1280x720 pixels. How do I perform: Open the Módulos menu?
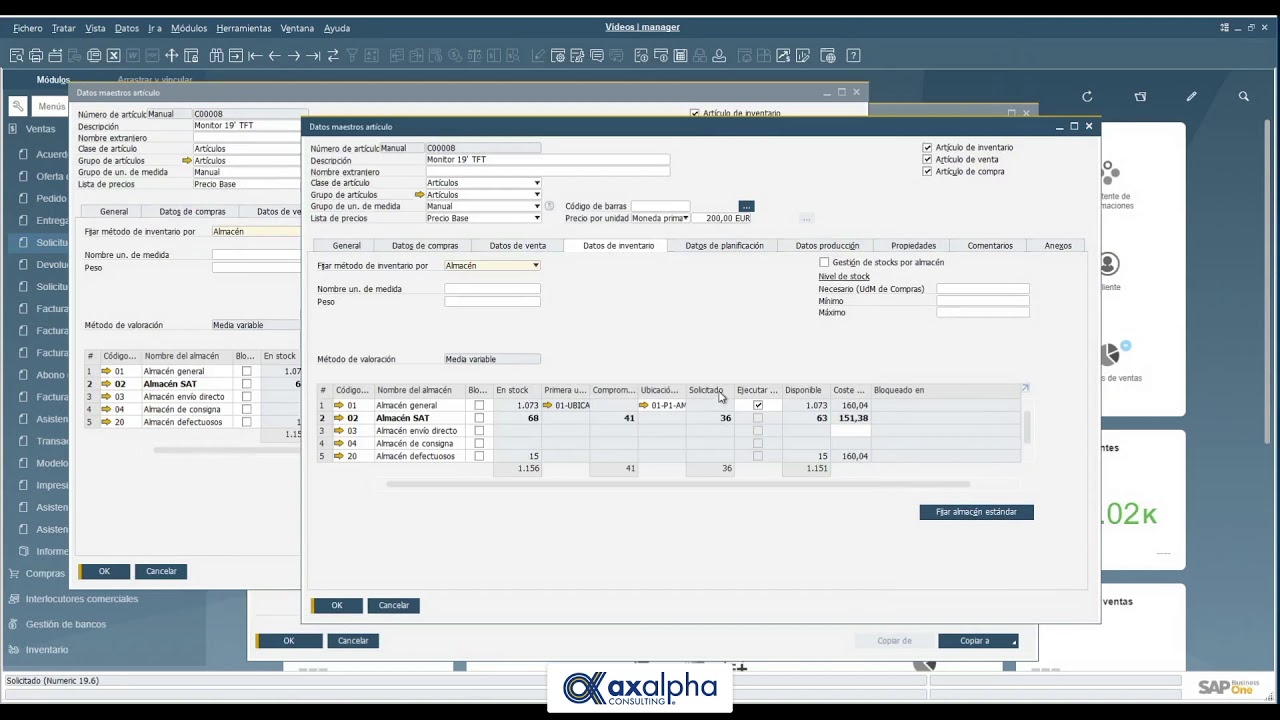click(x=189, y=28)
